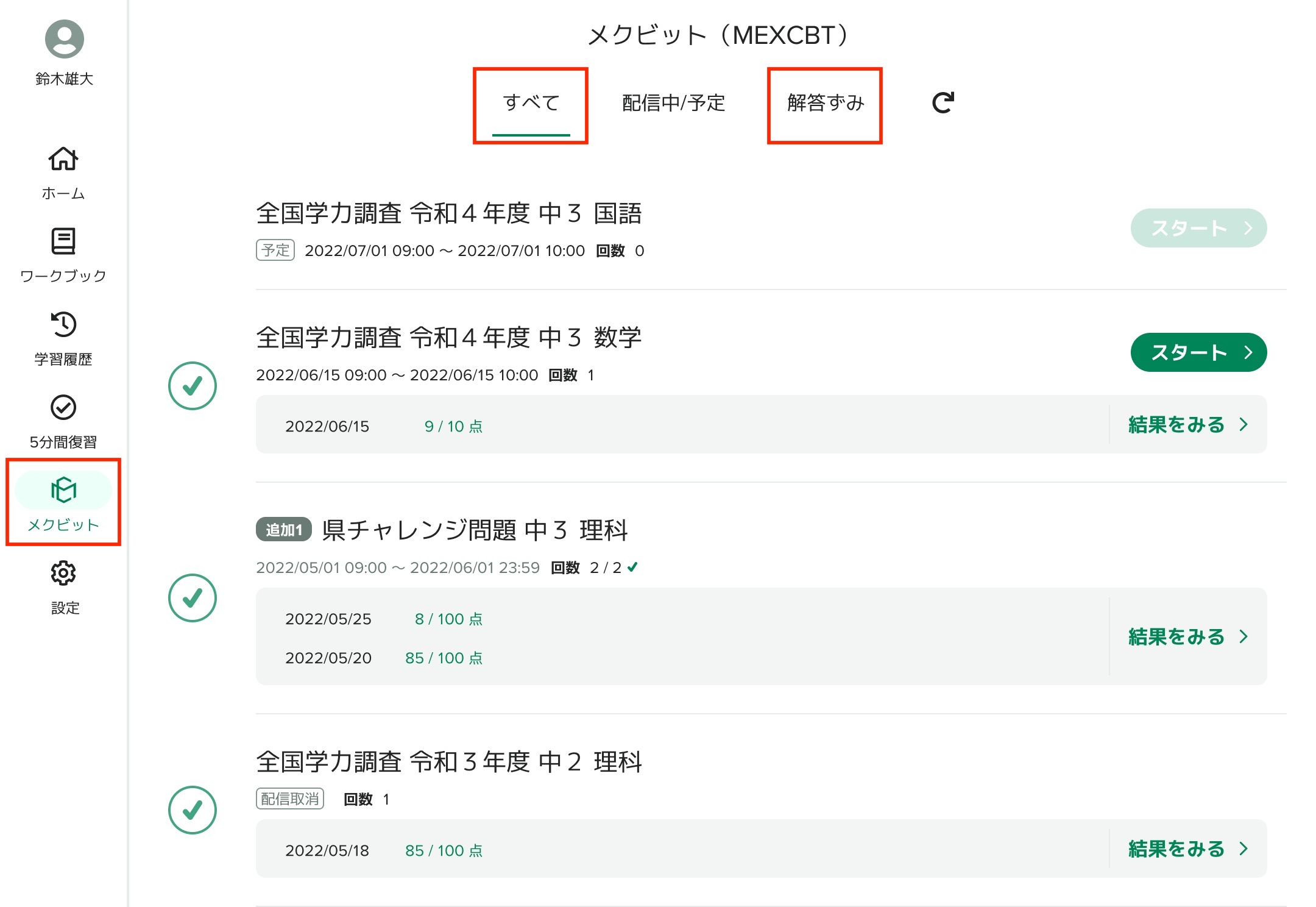
Task: Open 学習履歴 history clock icon
Action: [x=63, y=325]
